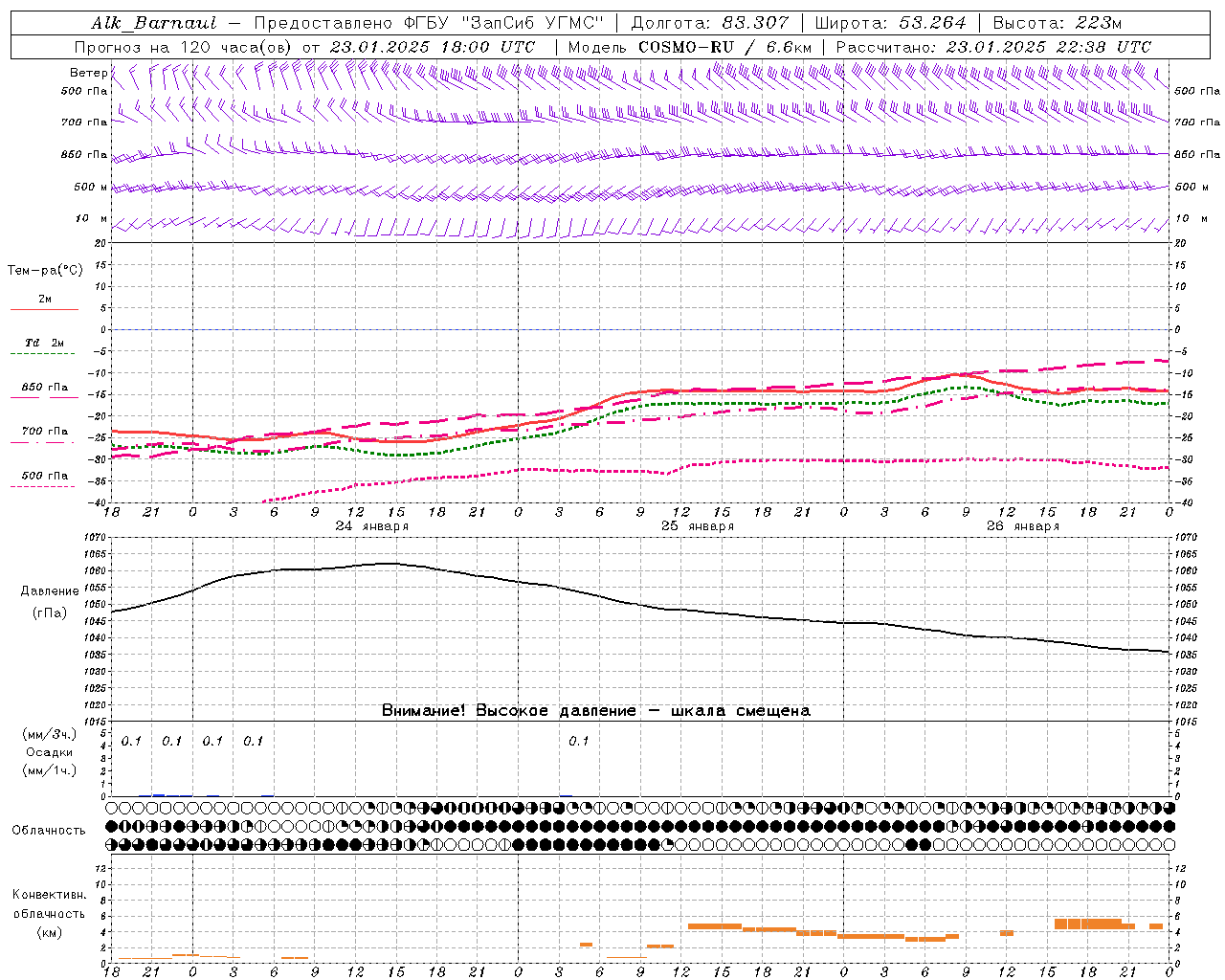Image resolution: width=1225 pixels, height=980 pixels.
Task: Select the model label COSMO-RU / 6.6км
Action: pos(726,46)
